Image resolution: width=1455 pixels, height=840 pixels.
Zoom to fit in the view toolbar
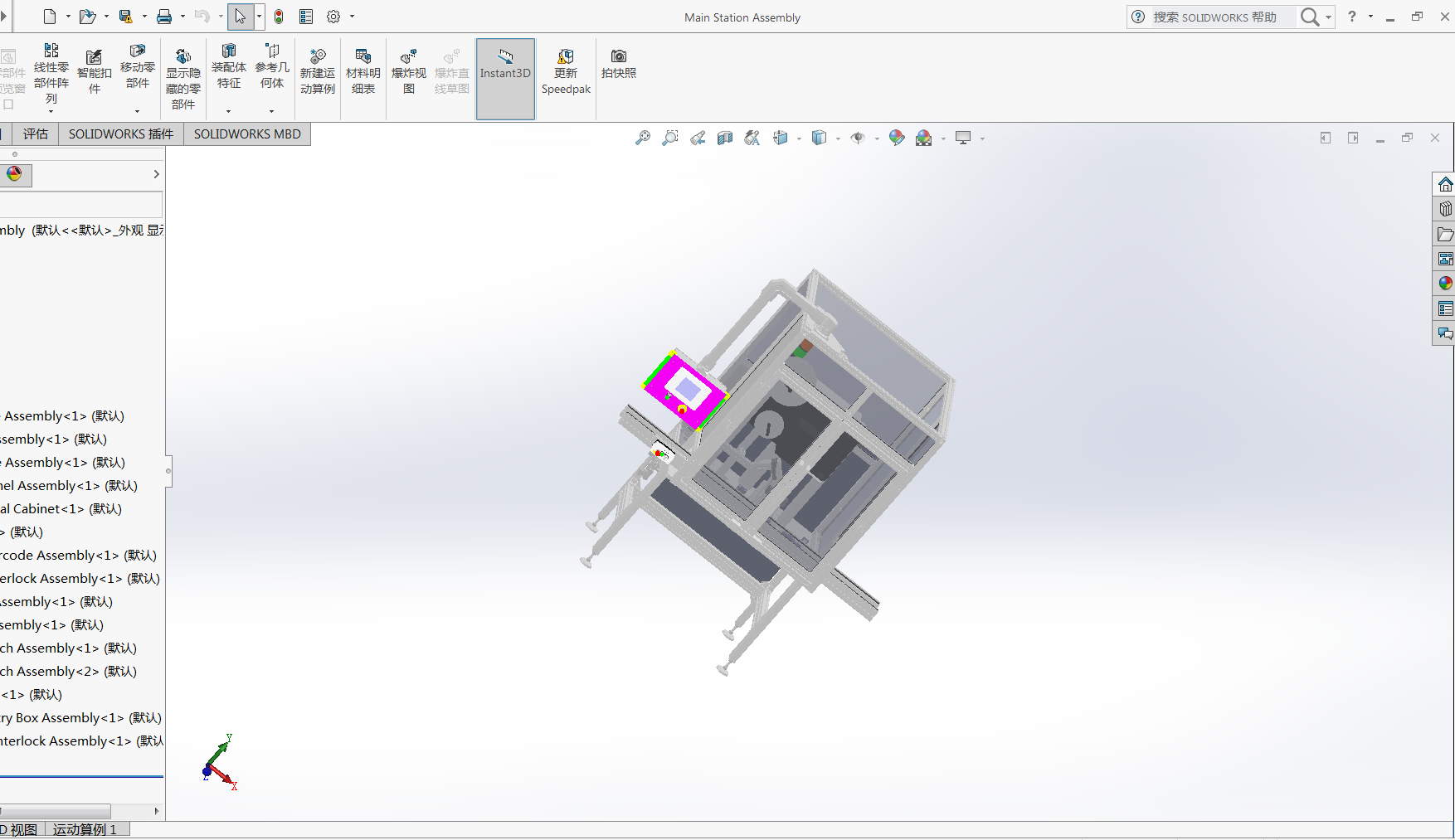point(643,138)
